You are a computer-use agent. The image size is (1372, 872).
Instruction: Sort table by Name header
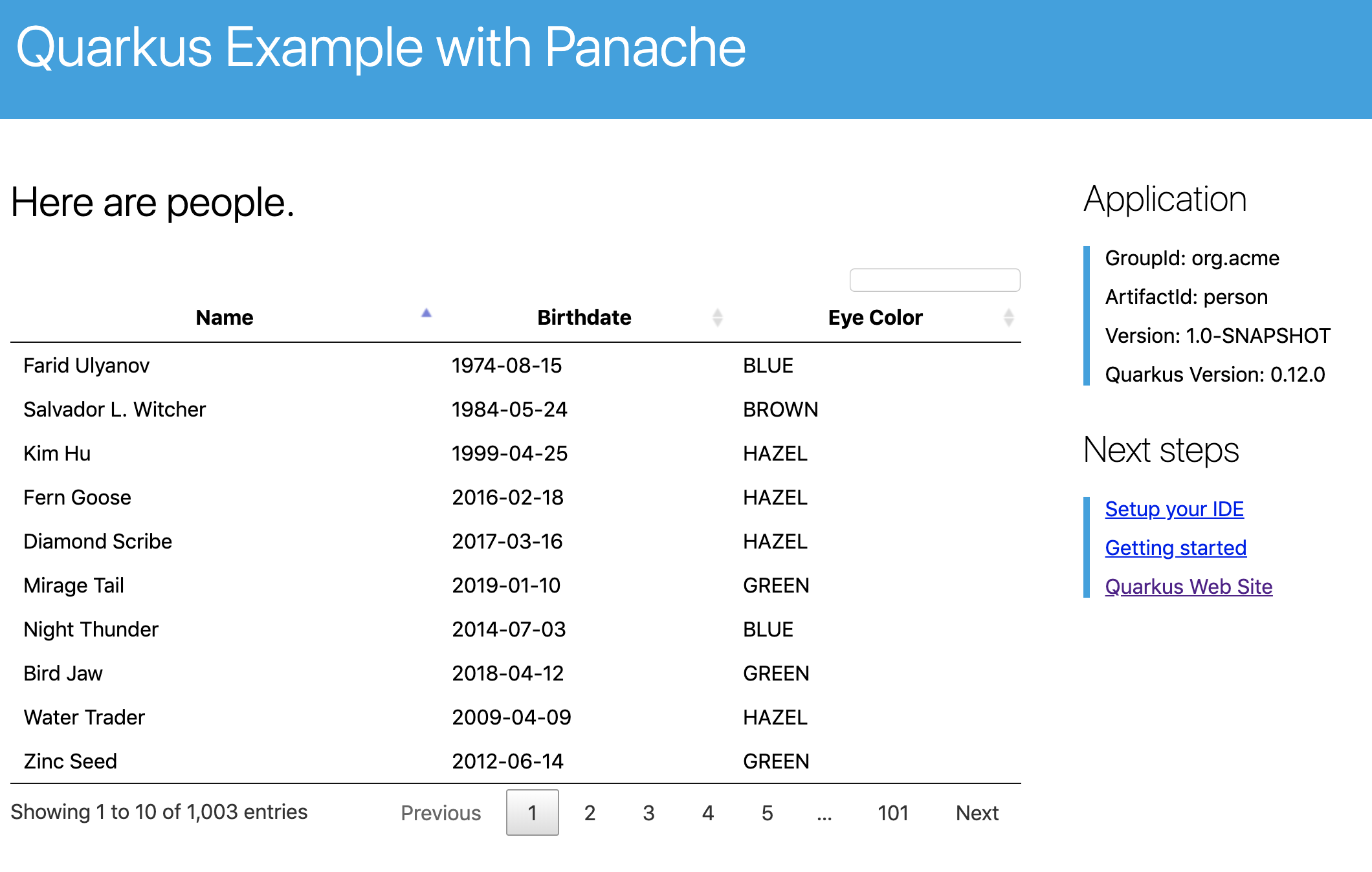coord(225,318)
